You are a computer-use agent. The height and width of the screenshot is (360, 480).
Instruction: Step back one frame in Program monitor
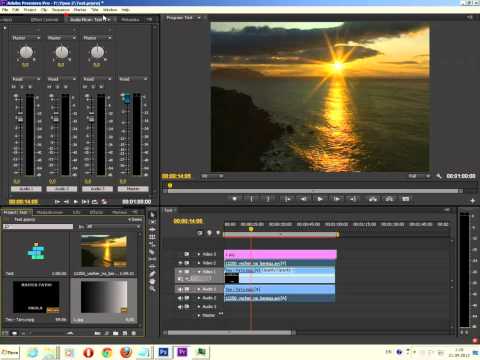click(x=303, y=199)
